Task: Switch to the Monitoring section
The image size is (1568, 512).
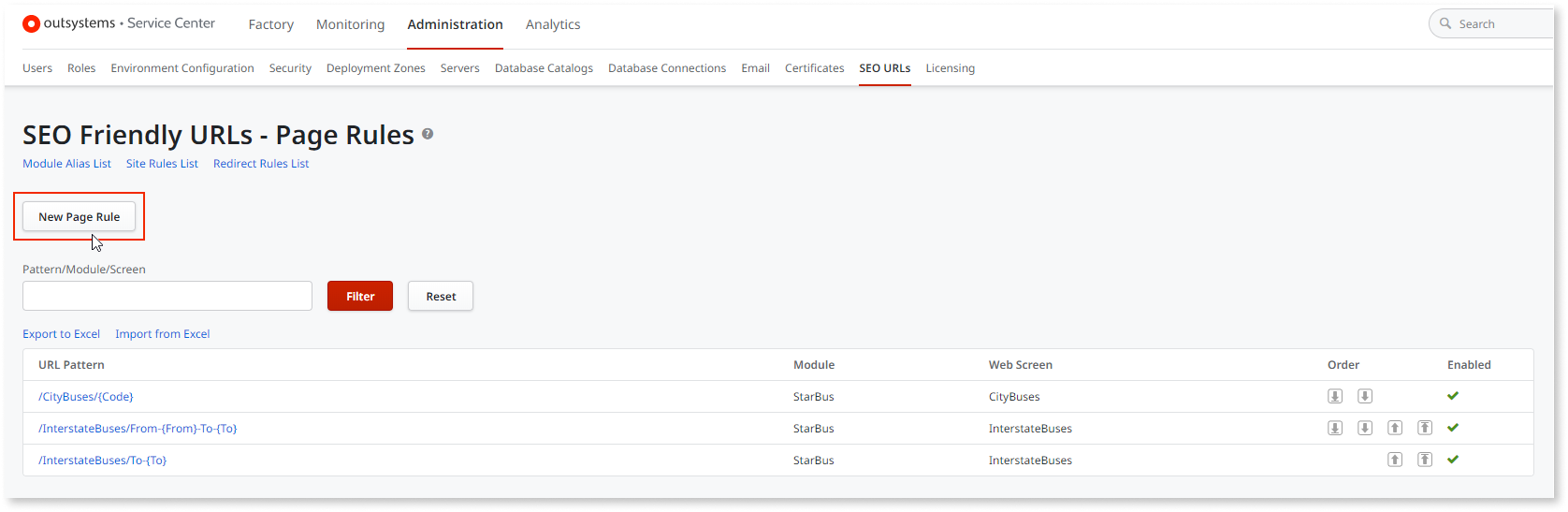Action: pos(350,24)
